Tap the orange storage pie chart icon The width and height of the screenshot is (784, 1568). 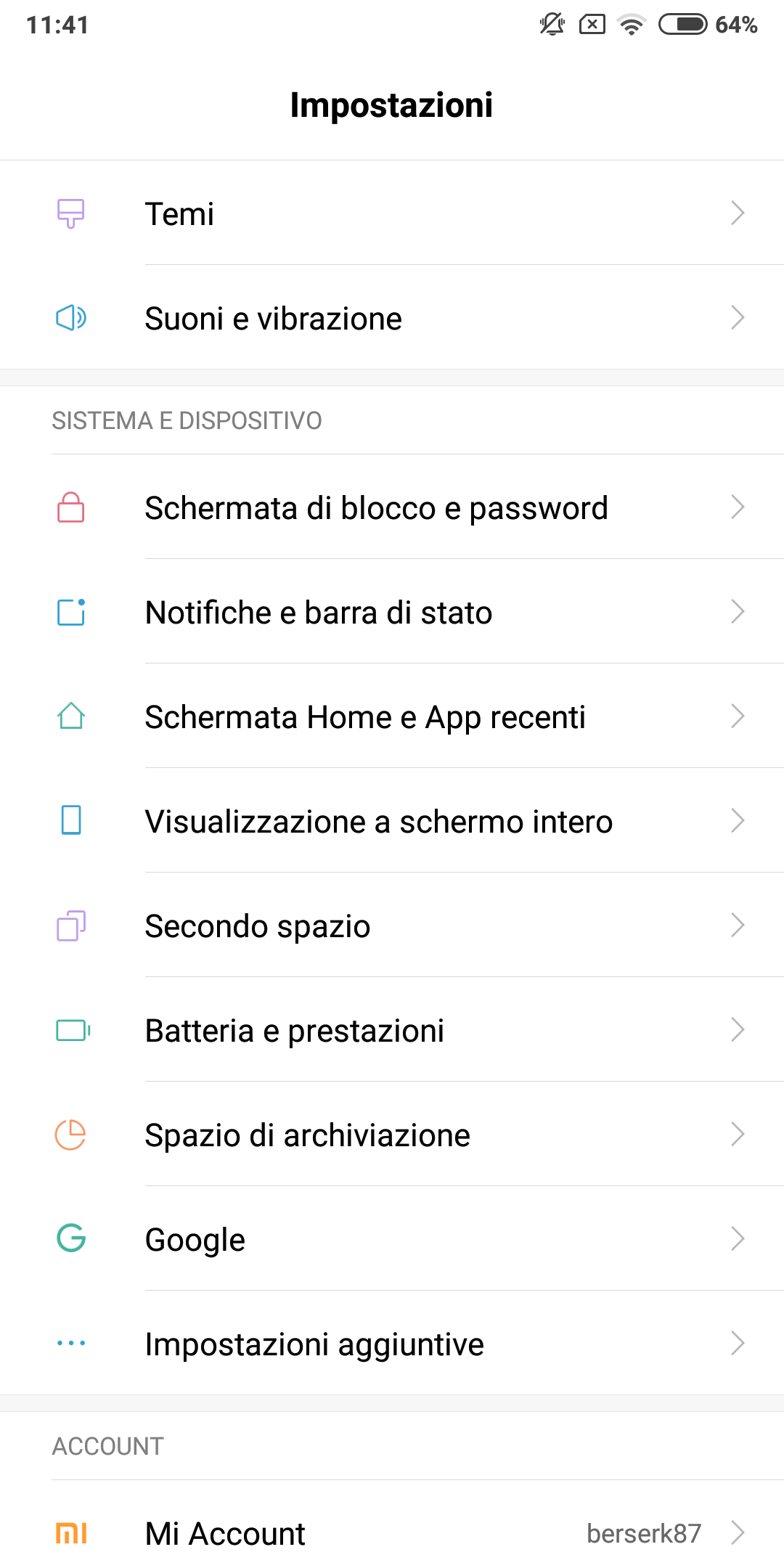(x=71, y=1135)
